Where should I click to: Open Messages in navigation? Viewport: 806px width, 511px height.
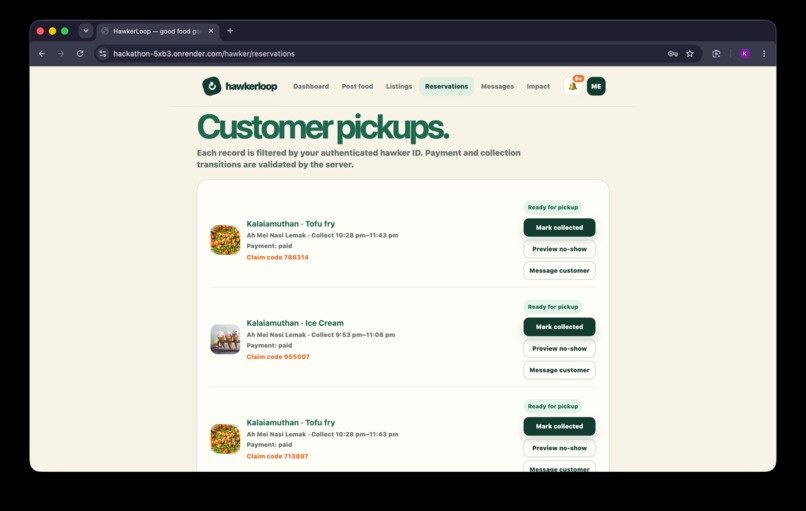(497, 86)
